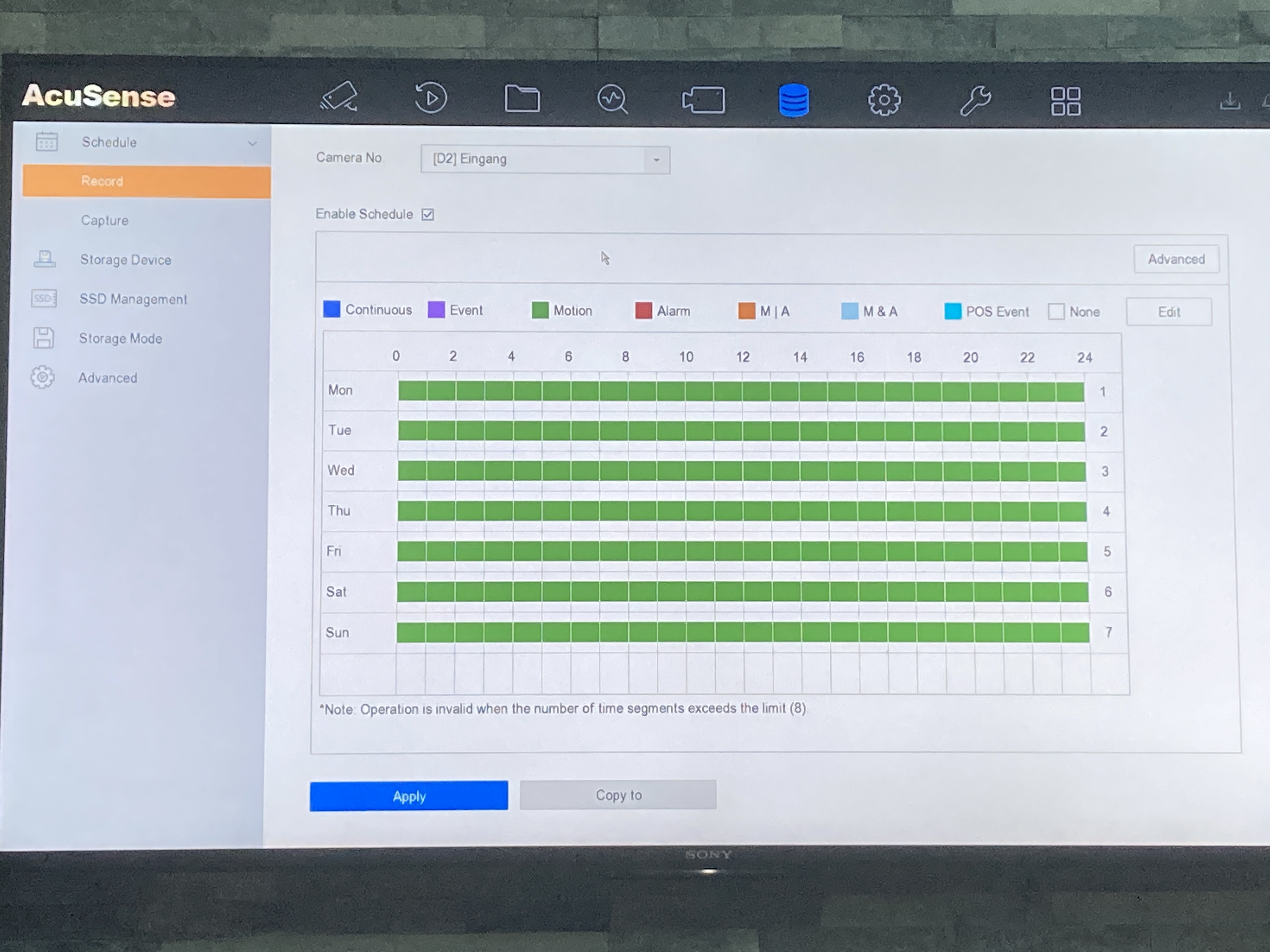Open the playback icon in top bar
The width and height of the screenshot is (1270, 952).
click(431, 98)
